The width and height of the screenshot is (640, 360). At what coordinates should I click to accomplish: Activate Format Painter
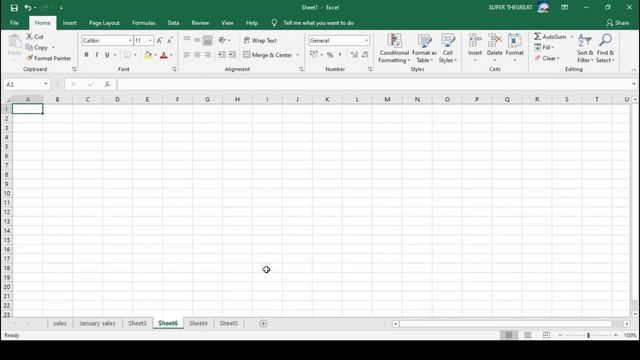point(49,58)
